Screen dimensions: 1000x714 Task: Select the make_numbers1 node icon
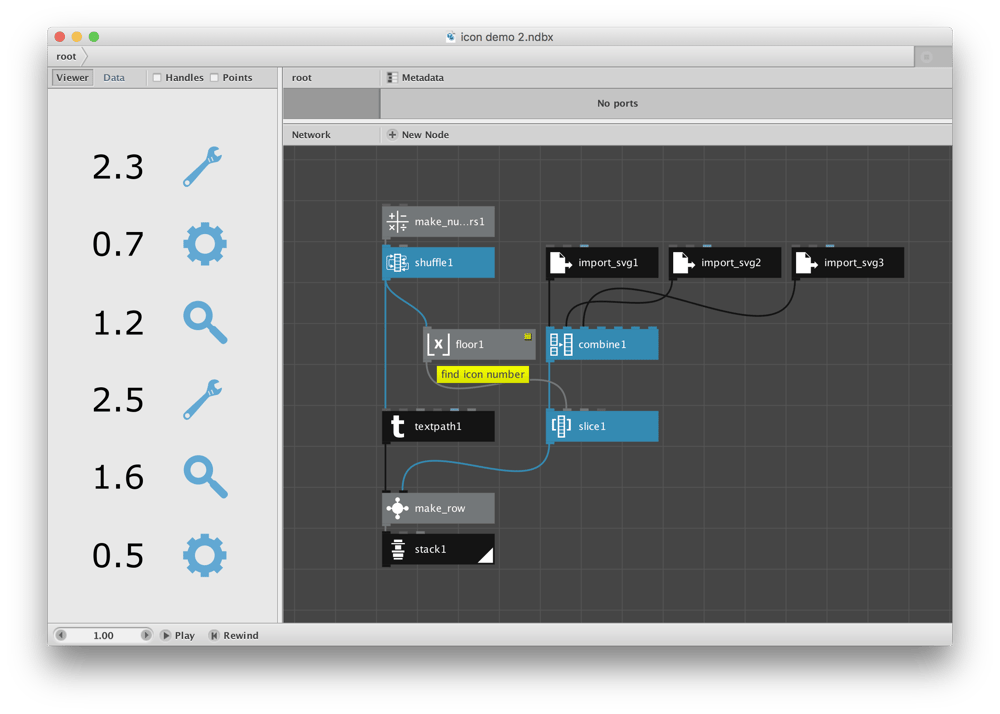click(x=397, y=222)
